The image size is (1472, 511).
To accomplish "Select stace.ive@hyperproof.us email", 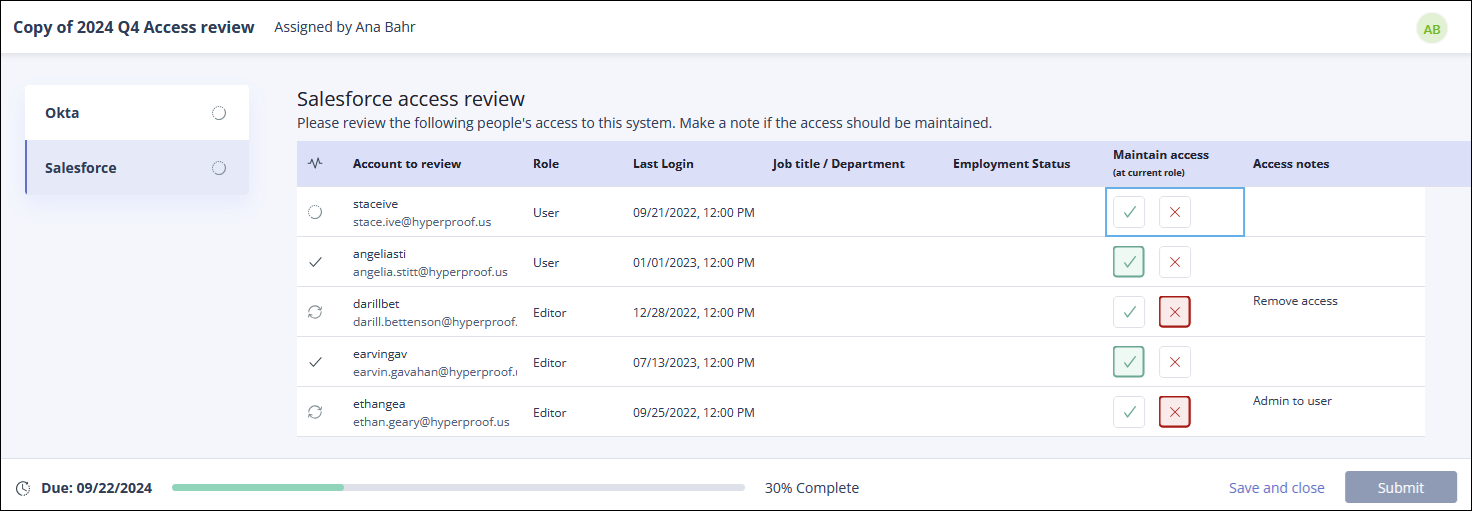I will (422, 222).
